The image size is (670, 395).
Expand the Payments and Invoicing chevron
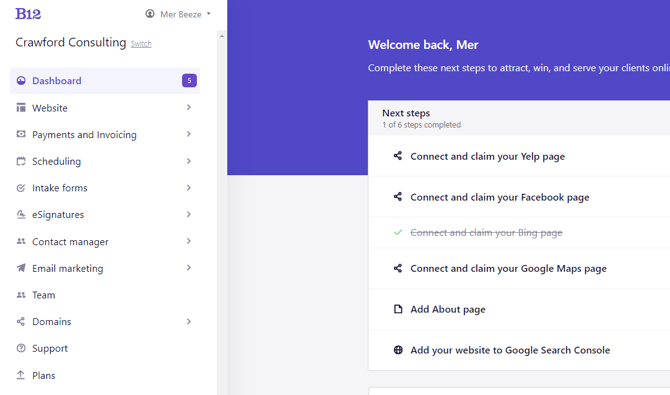click(188, 134)
